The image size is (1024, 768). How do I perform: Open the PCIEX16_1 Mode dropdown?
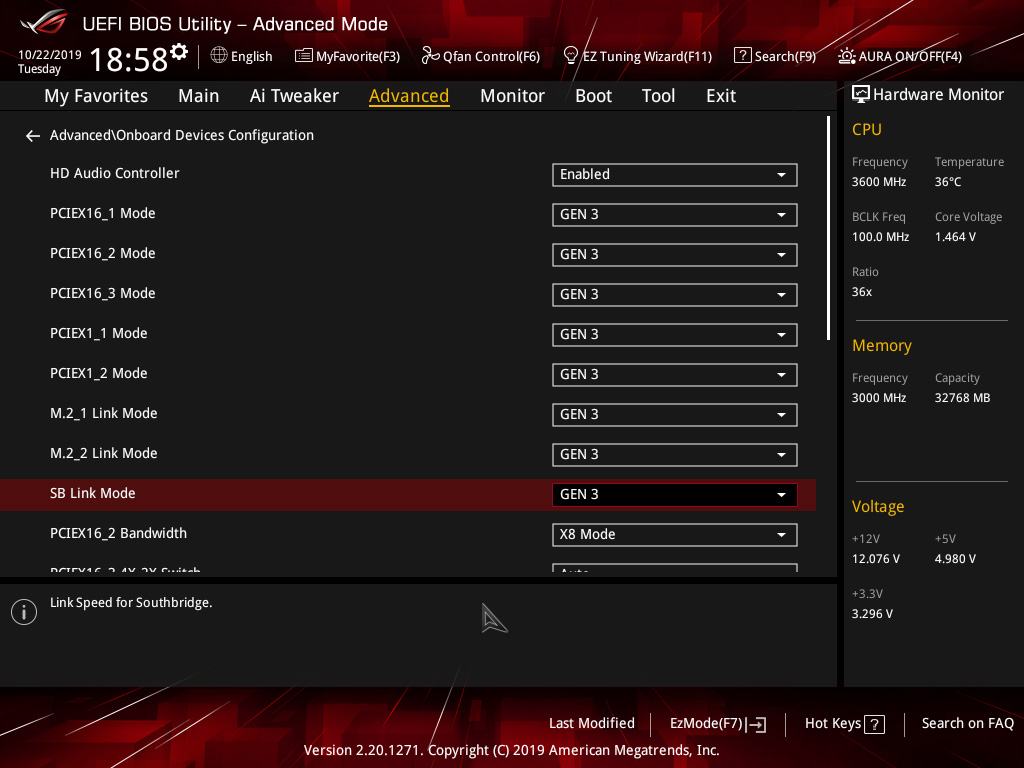tap(675, 215)
